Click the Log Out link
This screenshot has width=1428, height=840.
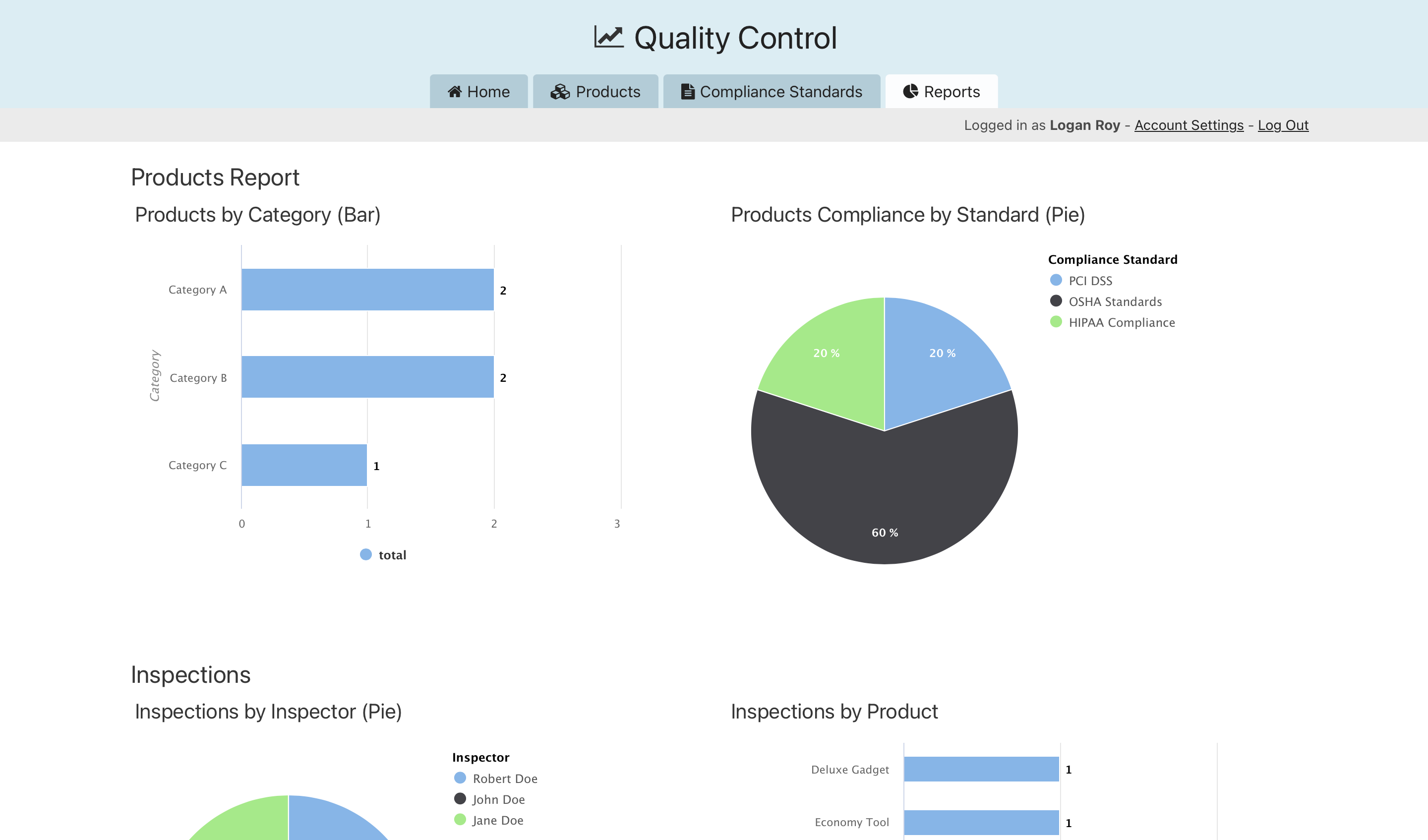(x=1283, y=125)
